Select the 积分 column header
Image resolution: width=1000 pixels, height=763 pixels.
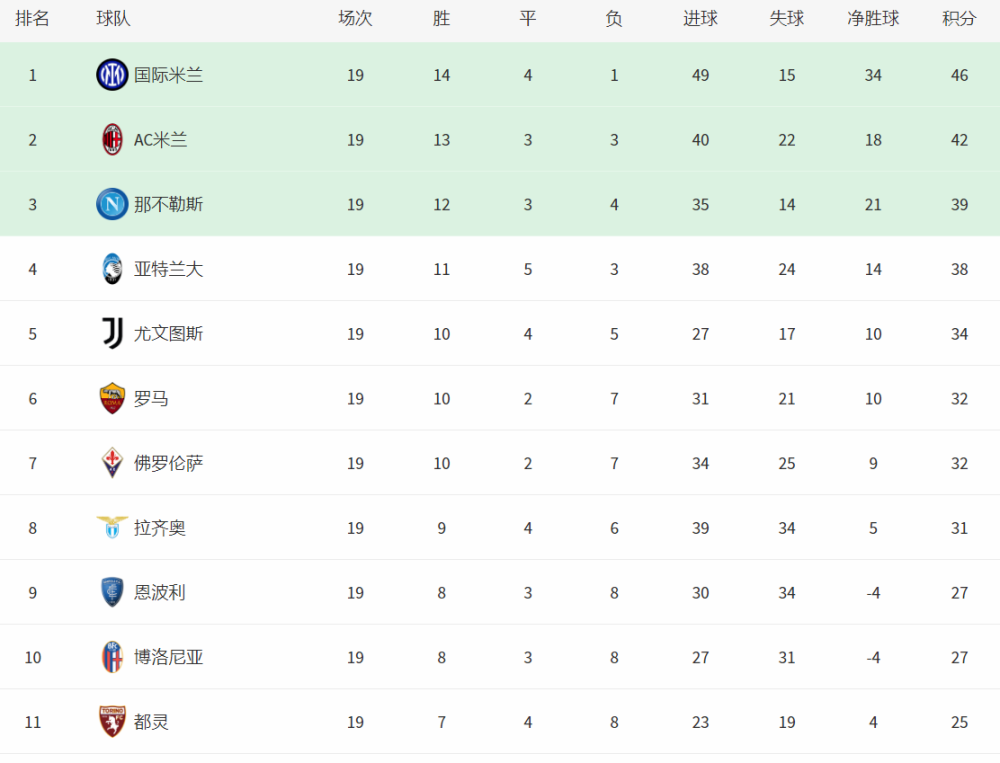pos(959,19)
